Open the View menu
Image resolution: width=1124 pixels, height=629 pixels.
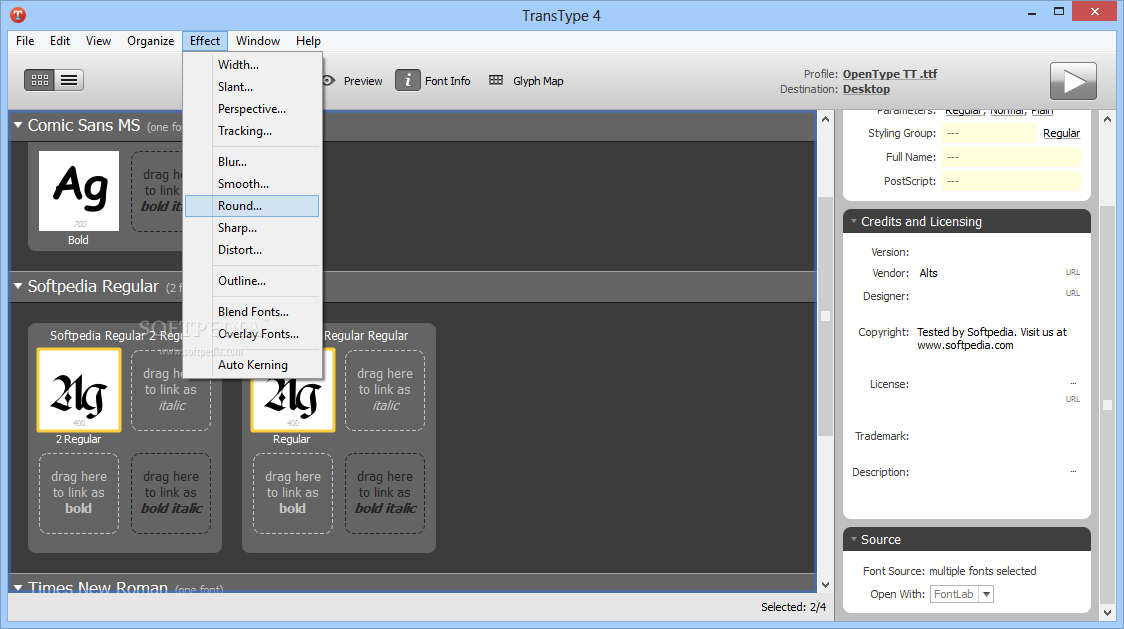click(x=98, y=41)
